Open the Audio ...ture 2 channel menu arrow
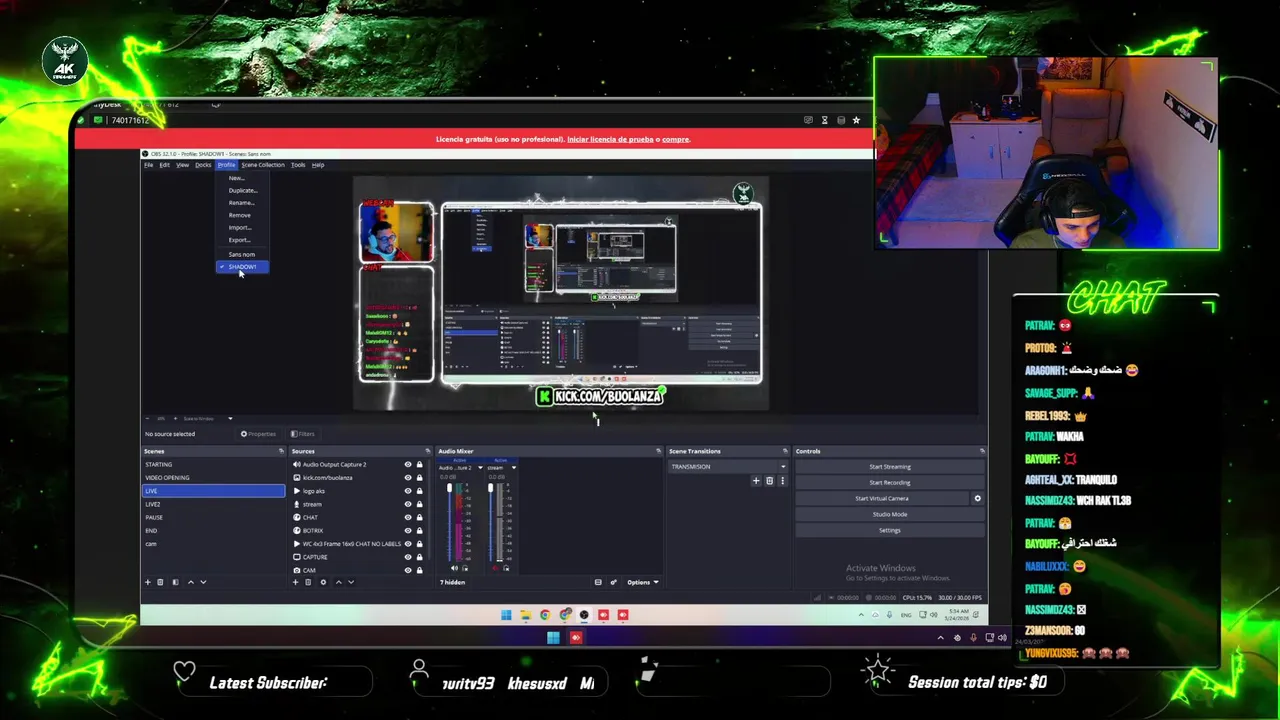The height and width of the screenshot is (720, 1280). (479, 468)
